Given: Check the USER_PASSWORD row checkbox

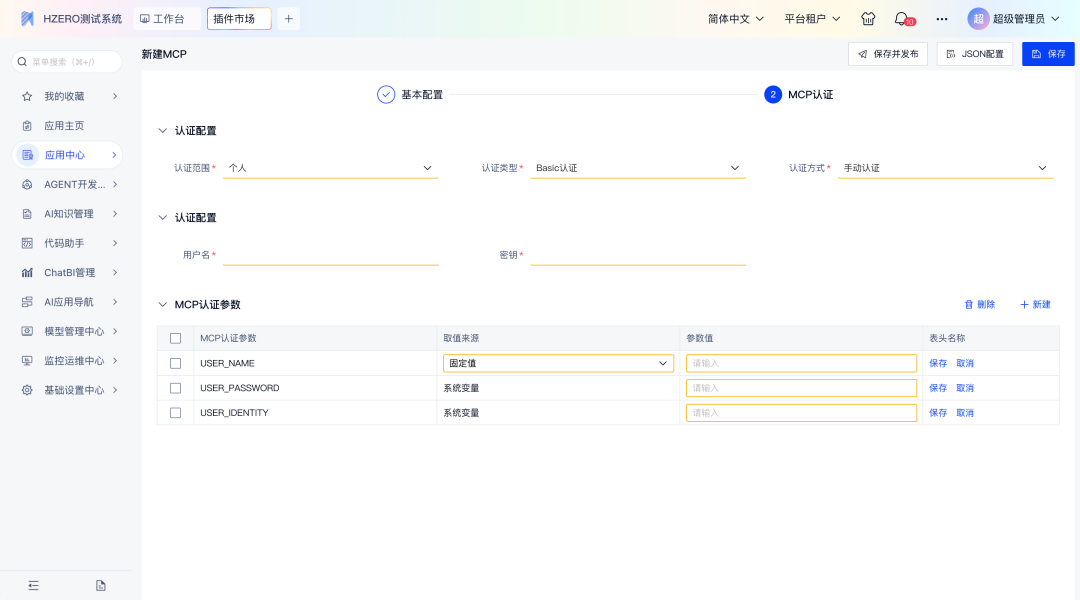Looking at the screenshot, I should 176,388.
